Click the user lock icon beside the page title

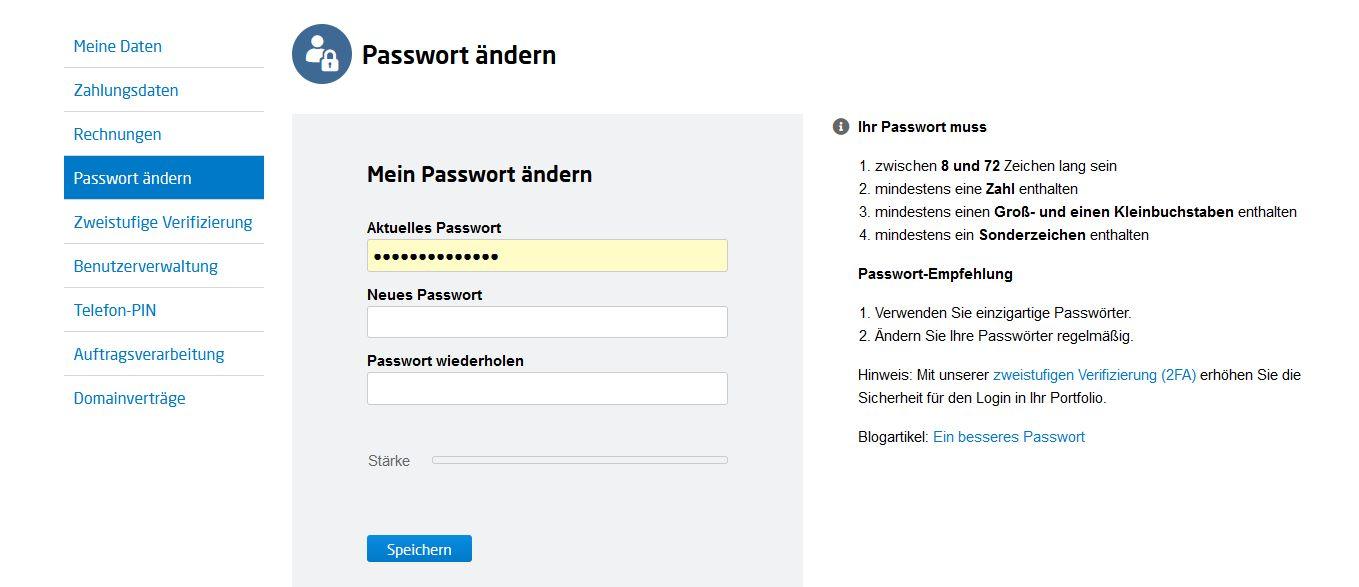[x=322, y=54]
